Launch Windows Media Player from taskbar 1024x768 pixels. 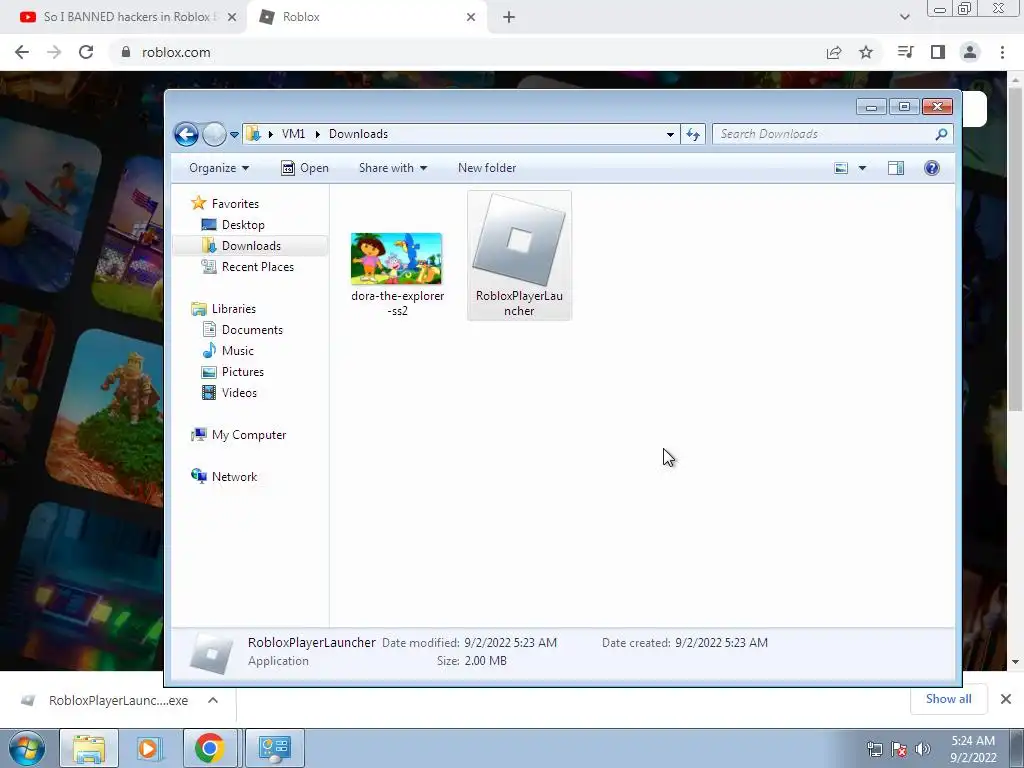(149, 748)
